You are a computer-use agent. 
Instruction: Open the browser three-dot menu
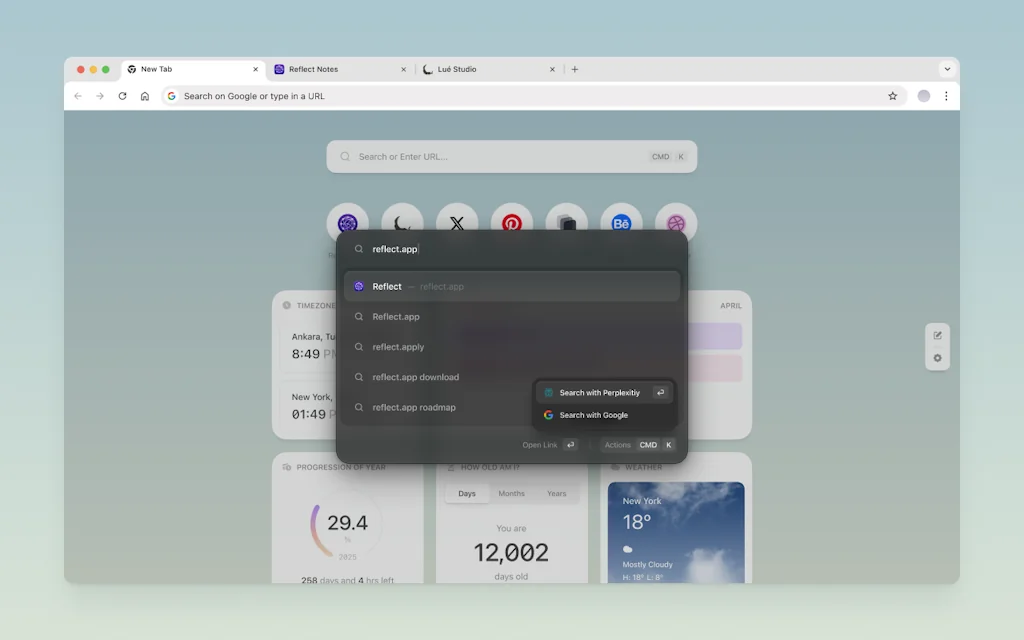pos(947,96)
